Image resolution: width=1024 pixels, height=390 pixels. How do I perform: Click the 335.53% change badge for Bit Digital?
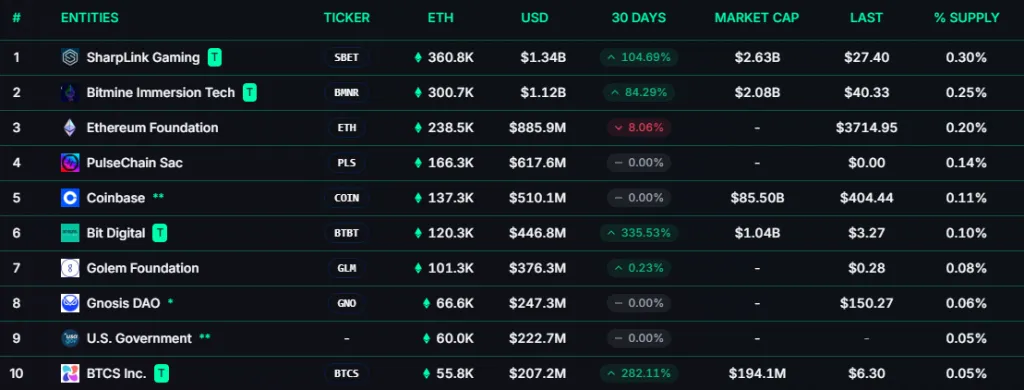click(639, 233)
